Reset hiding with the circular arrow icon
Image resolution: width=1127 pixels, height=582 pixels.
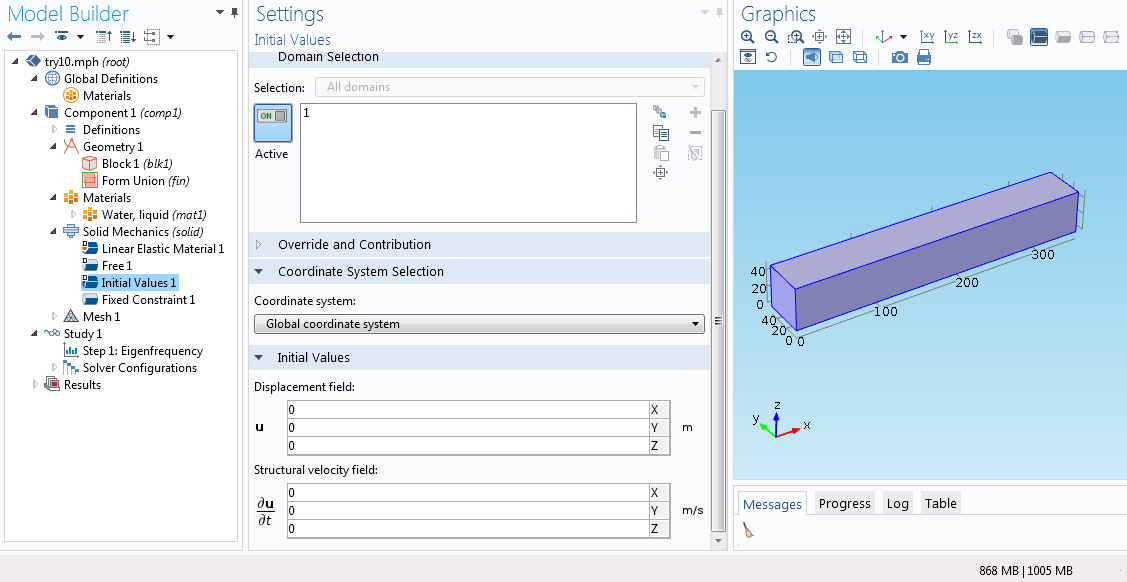click(x=771, y=58)
